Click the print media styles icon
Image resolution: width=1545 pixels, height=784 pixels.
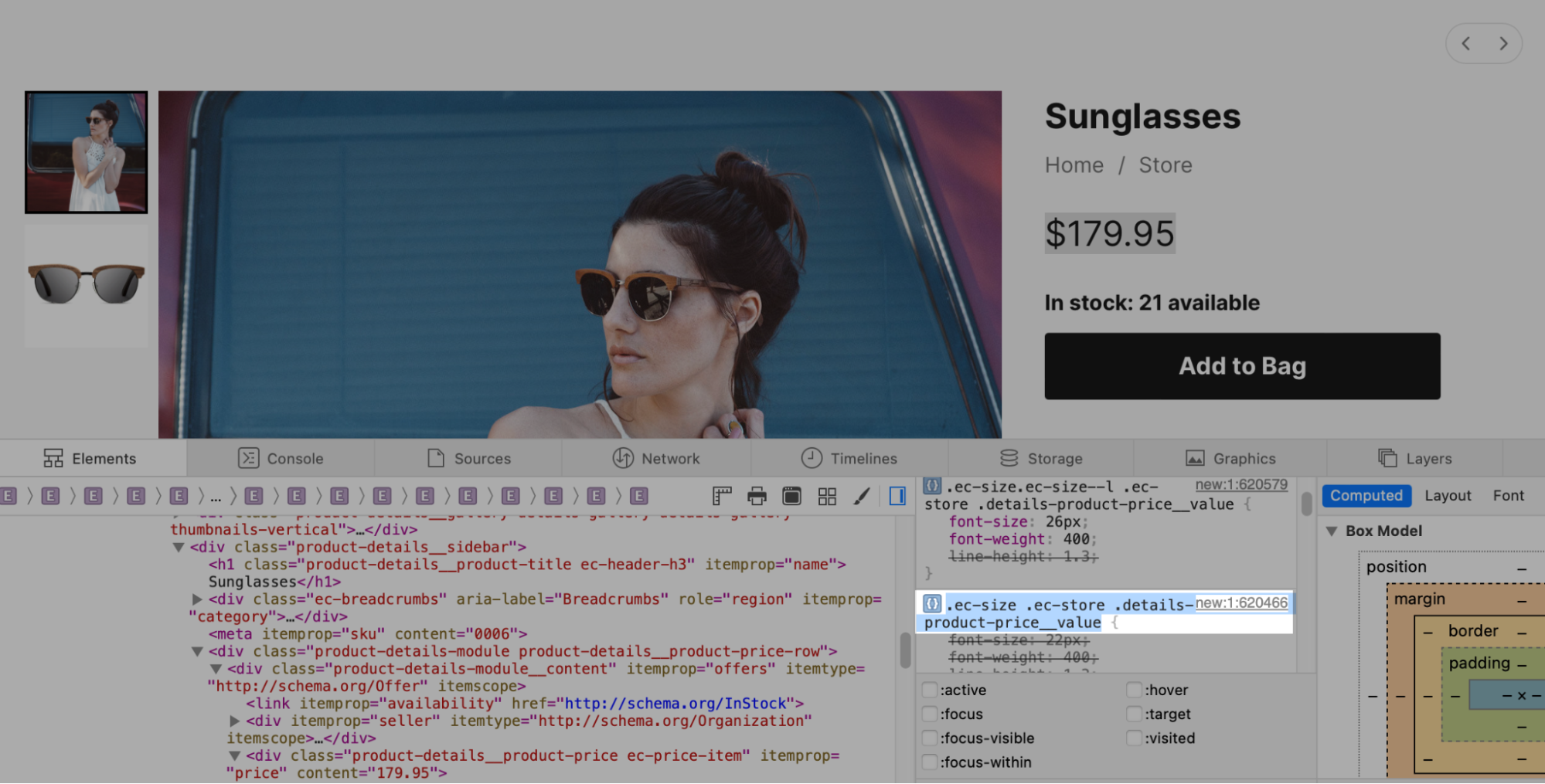click(x=757, y=496)
